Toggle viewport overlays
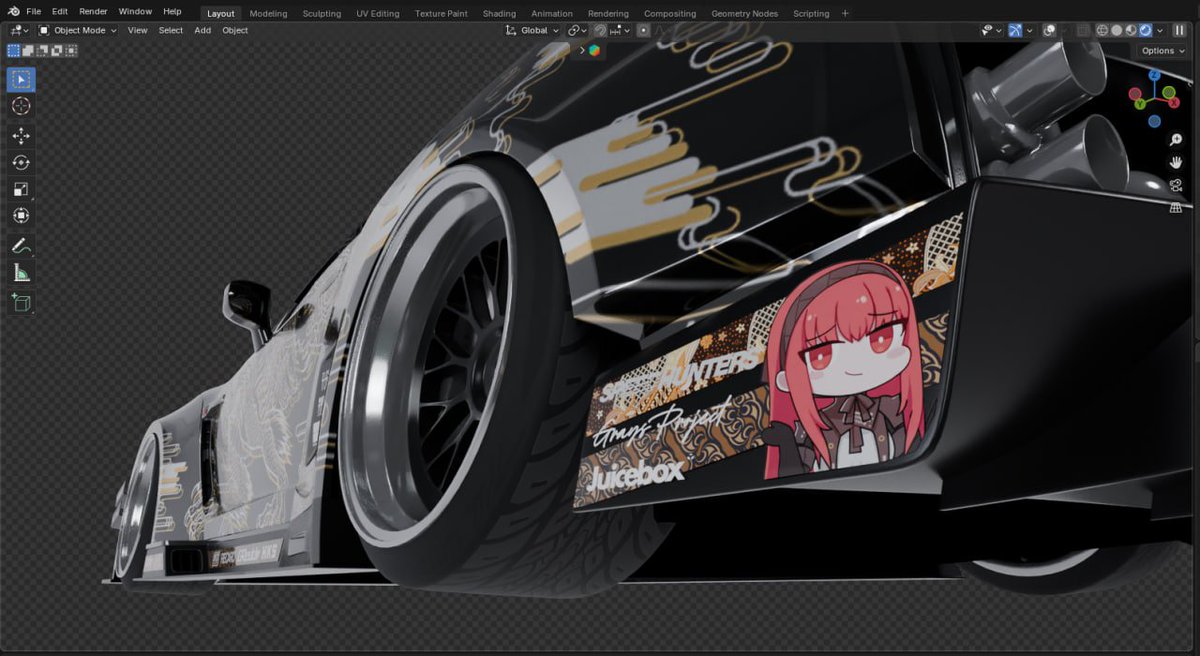Screen dimensions: 1200x656 (x=1049, y=30)
